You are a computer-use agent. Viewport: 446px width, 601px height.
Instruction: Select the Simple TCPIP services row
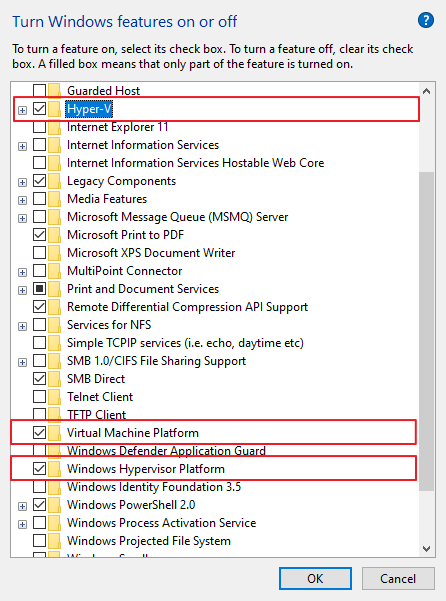click(x=185, y=343)
